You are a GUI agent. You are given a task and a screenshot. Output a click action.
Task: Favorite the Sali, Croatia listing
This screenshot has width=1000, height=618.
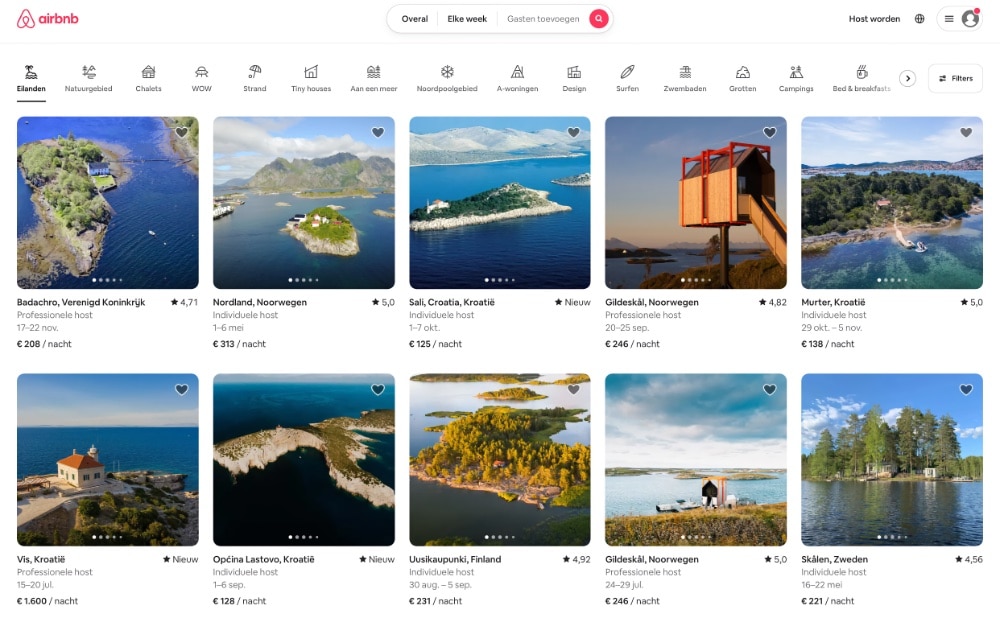[573, 132]
